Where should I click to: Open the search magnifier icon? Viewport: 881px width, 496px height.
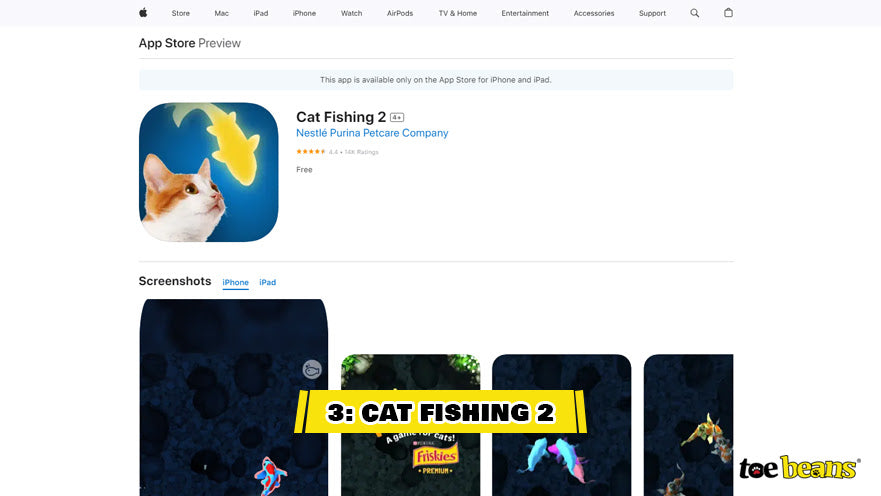(x=694, y=13)
